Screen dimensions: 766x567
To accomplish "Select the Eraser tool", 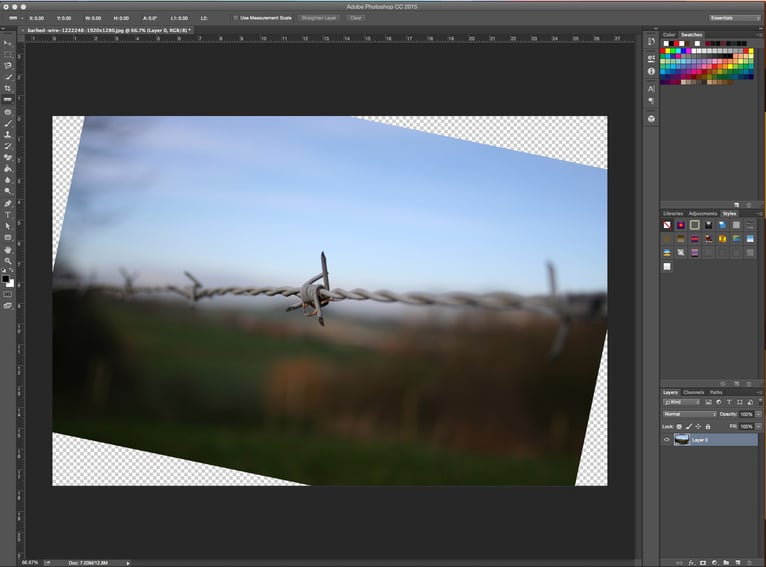I will tap(8, 157).
